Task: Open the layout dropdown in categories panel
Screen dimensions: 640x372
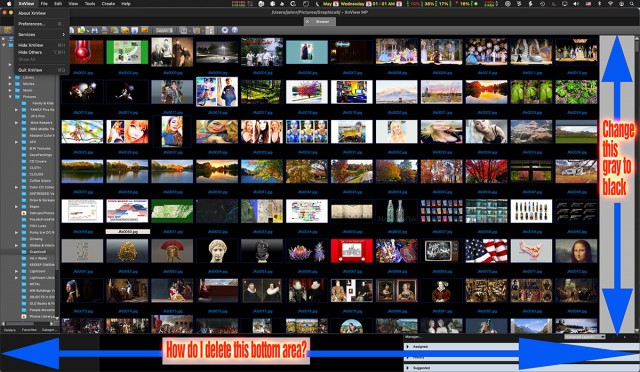Action: 584,337
